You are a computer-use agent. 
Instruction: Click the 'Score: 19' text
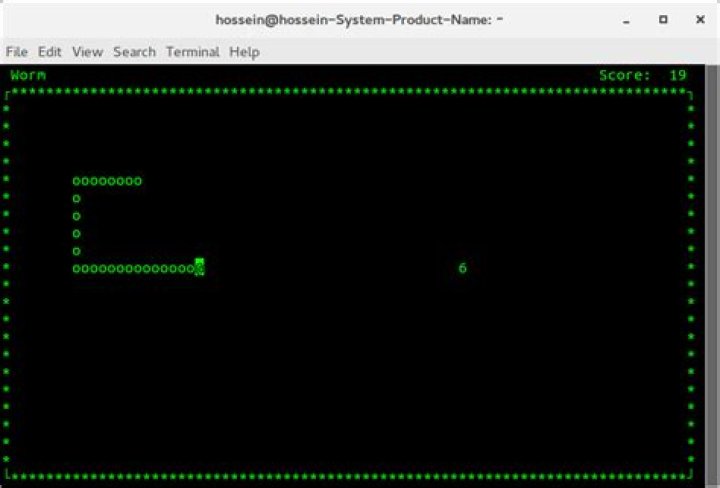coord(642,75)
